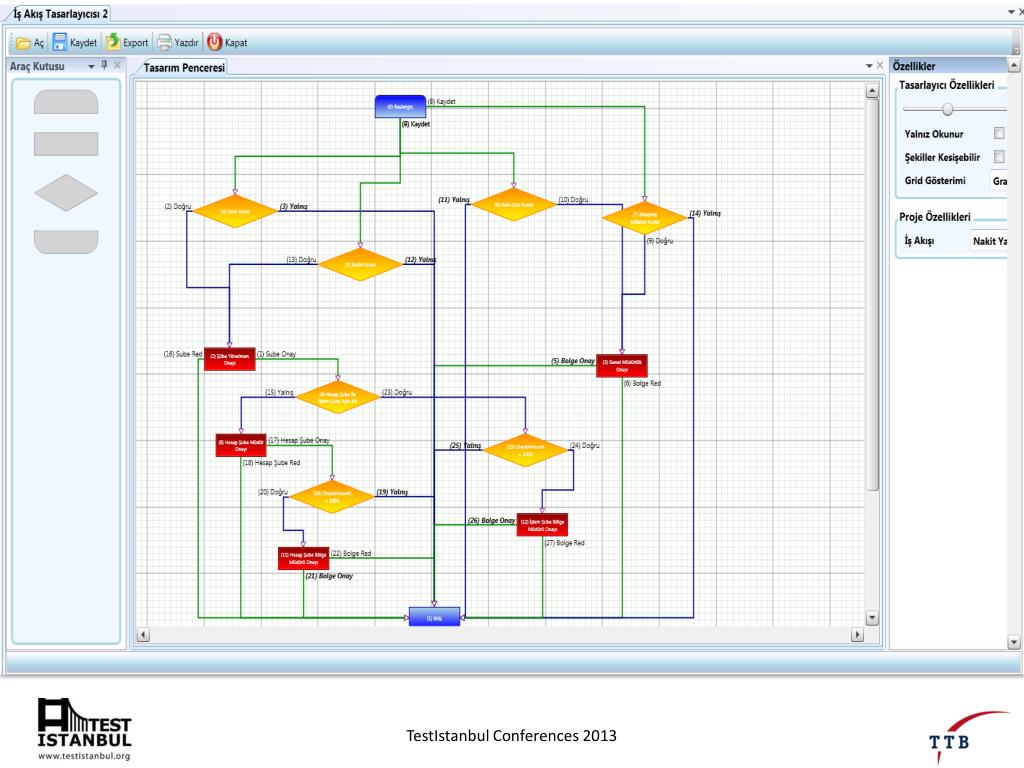Click the canvas vertical scrollbar down arrow
Image resolution: width=1024 pixels, height=768 pixels.
tap(872, 618)
